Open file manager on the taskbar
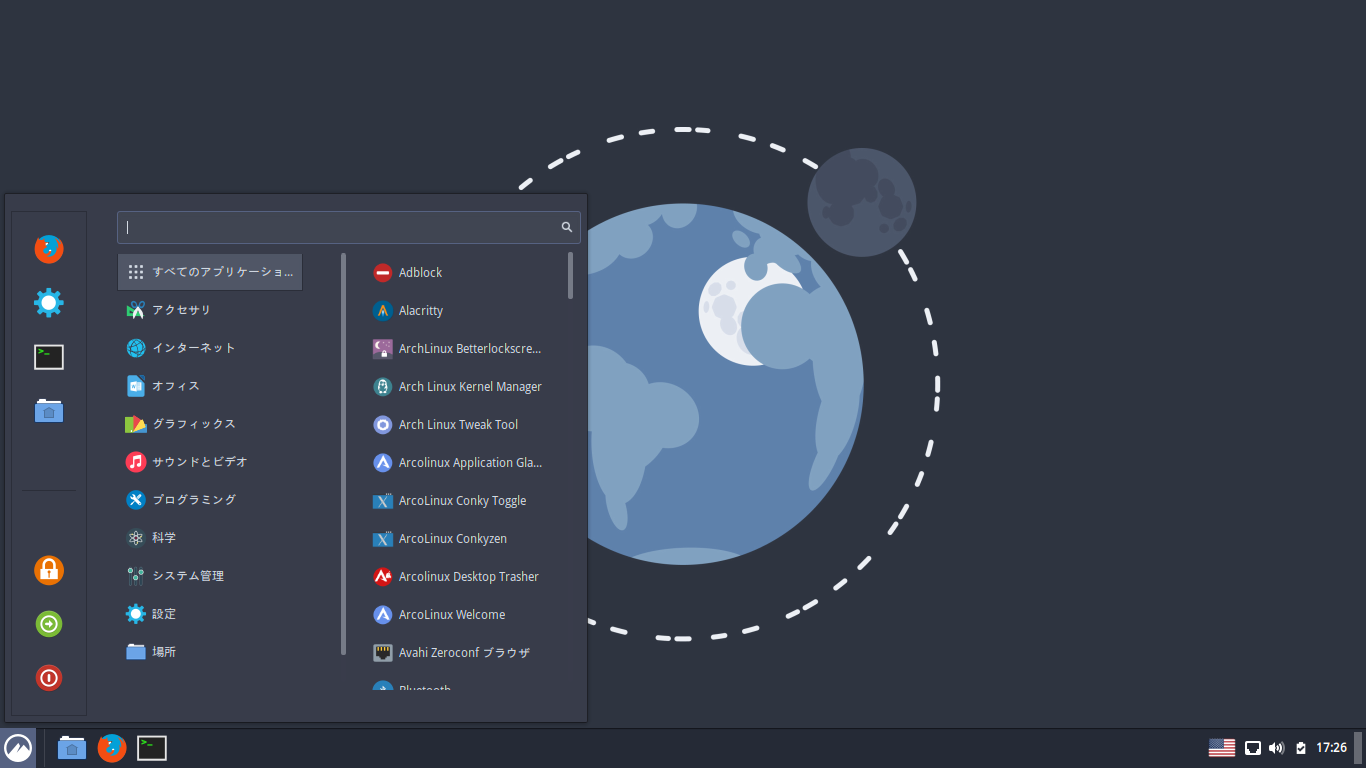 [72, 748]
